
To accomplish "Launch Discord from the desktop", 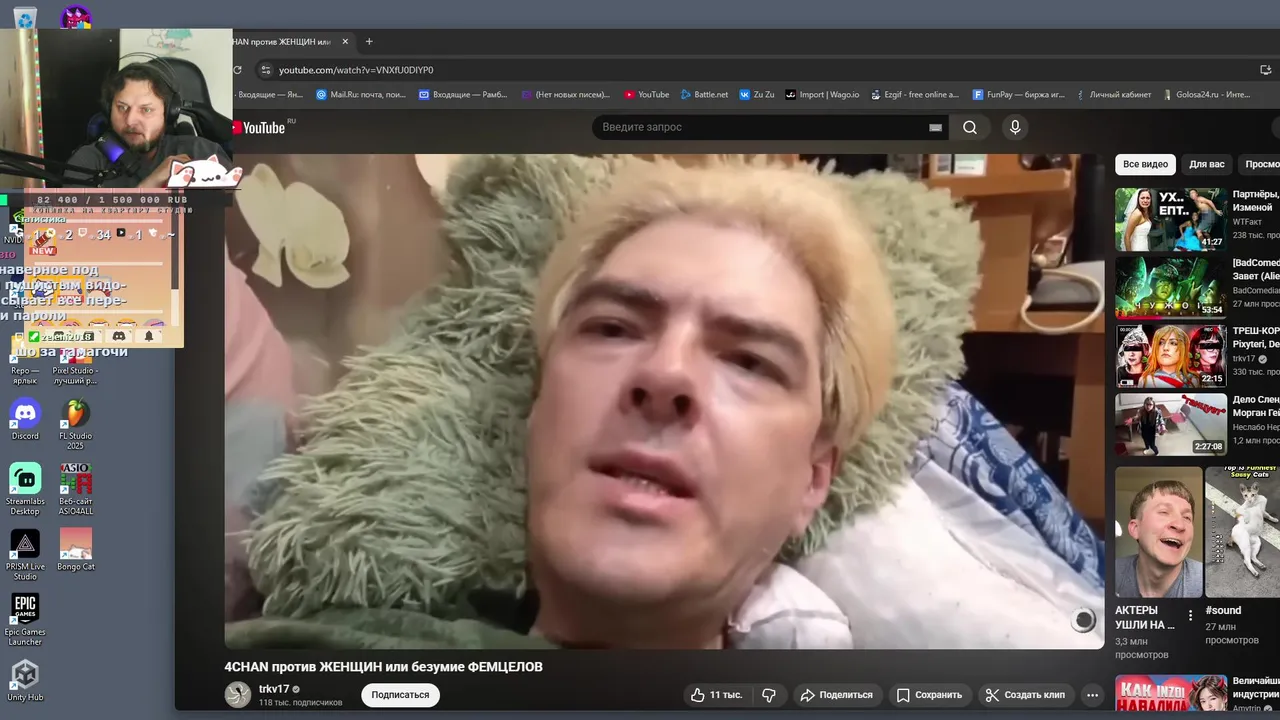I will point(25,420).
